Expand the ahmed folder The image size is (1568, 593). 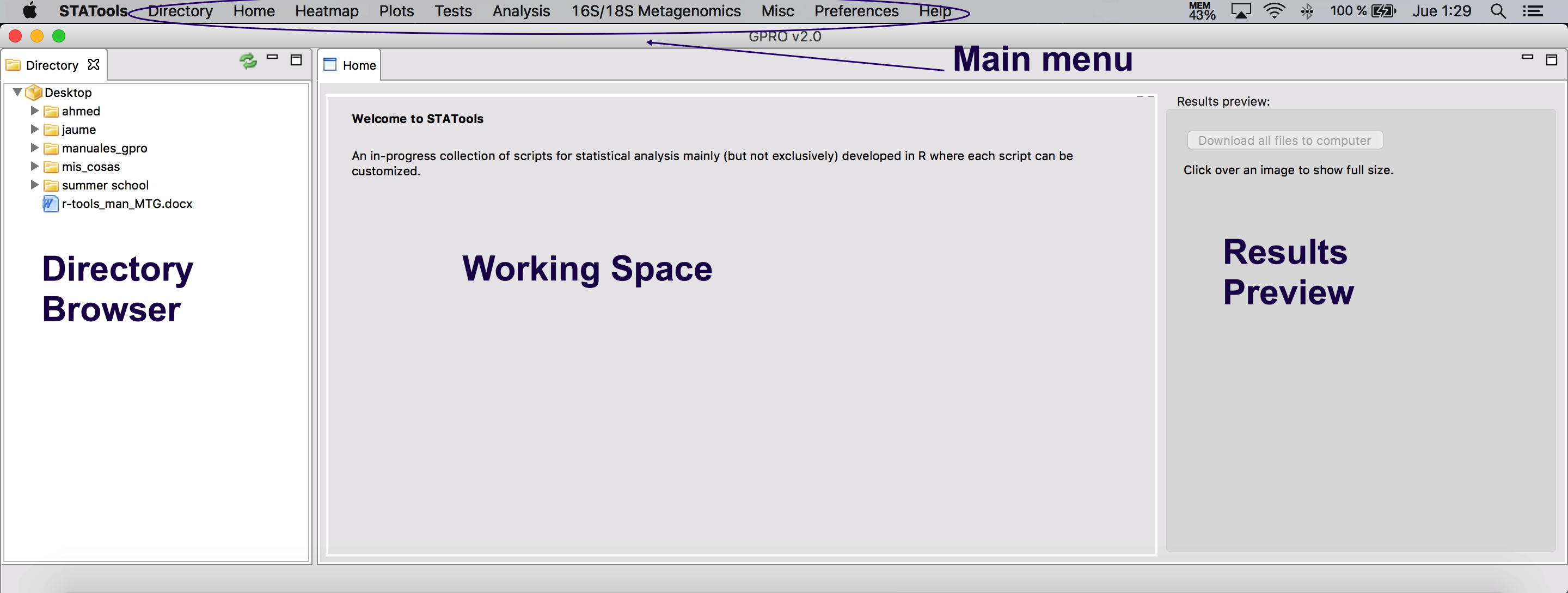[x=35, y=111]
